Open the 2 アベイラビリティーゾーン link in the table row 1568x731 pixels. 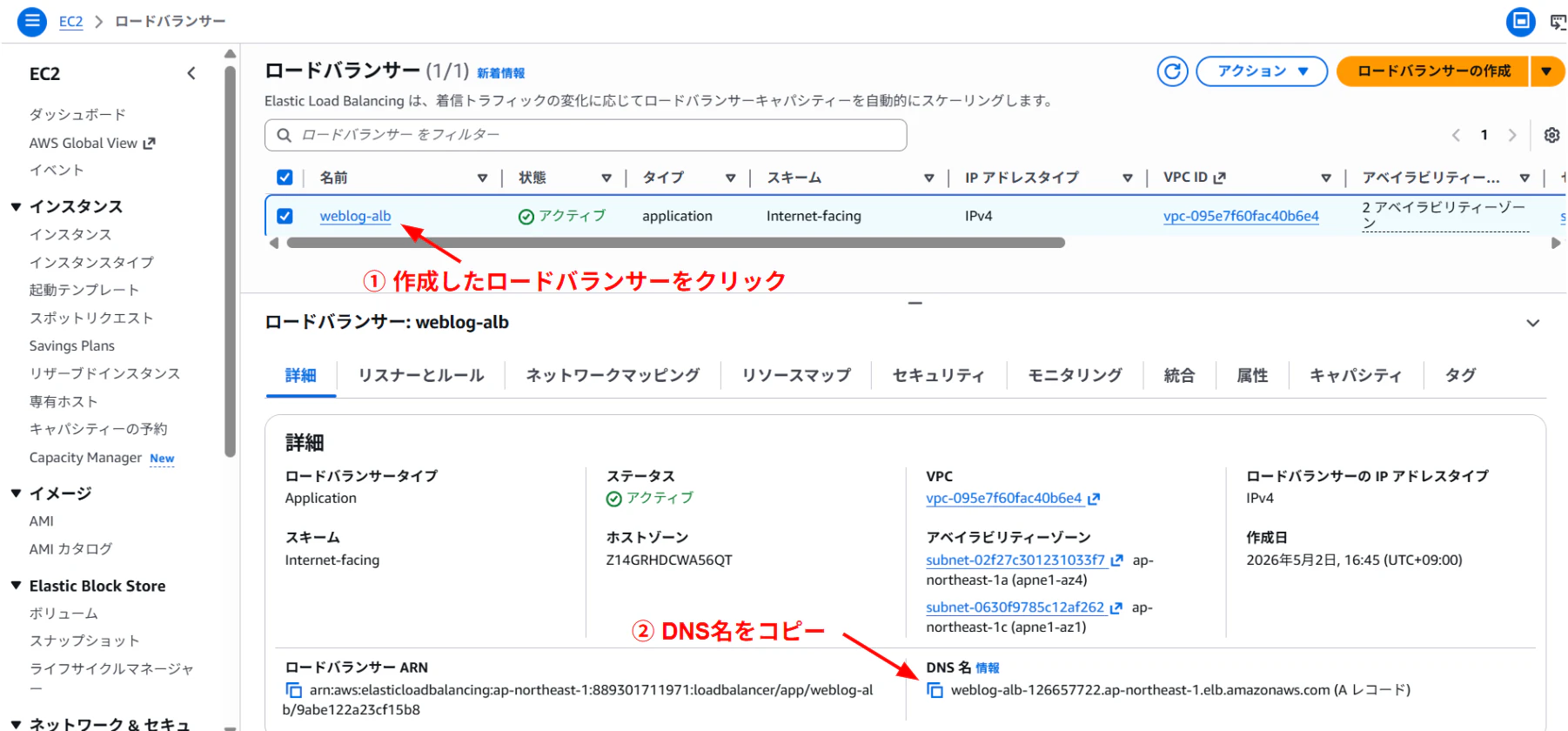1445,216
